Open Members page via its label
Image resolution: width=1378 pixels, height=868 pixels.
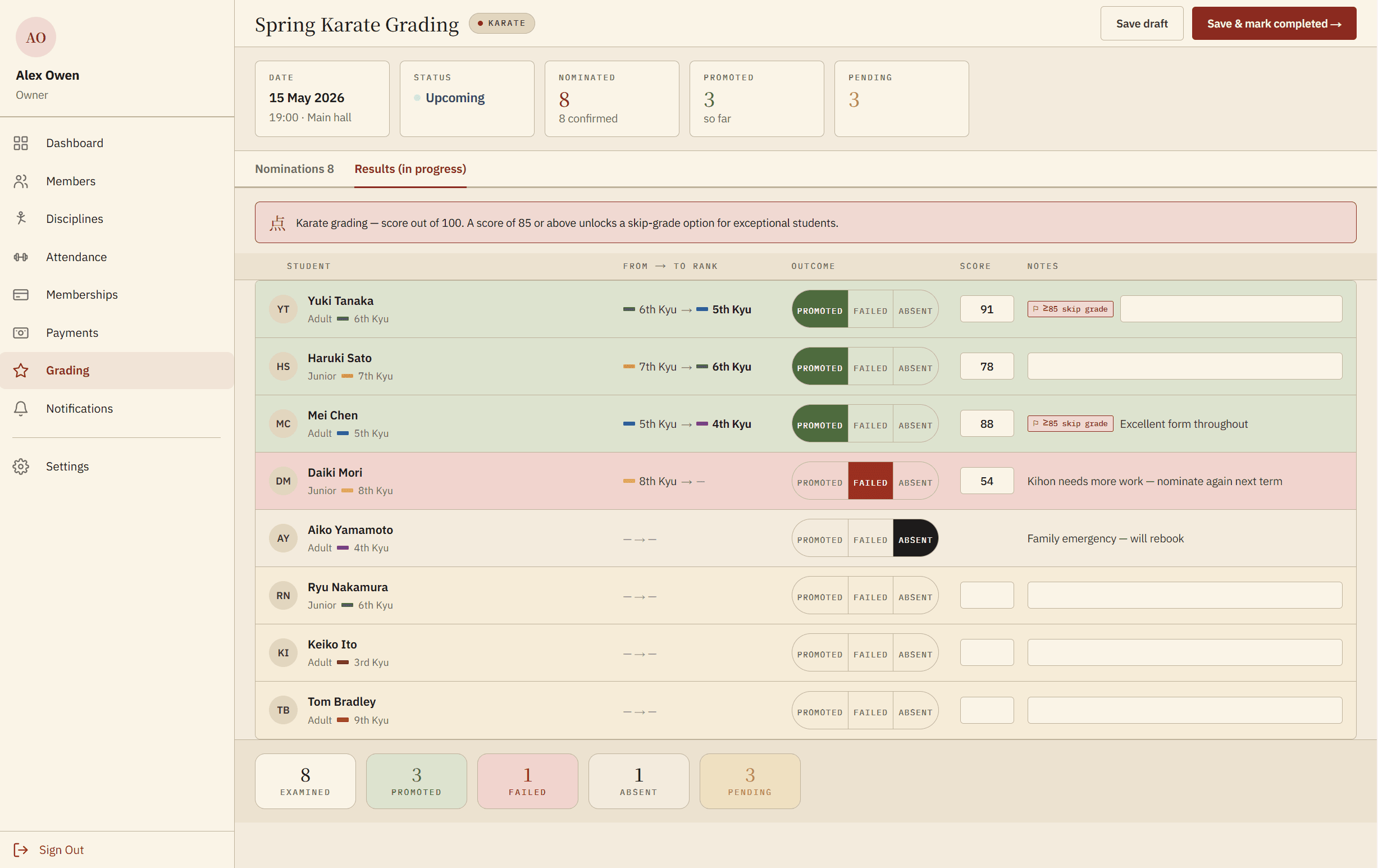pyautogui.click(x=71, y=181)
